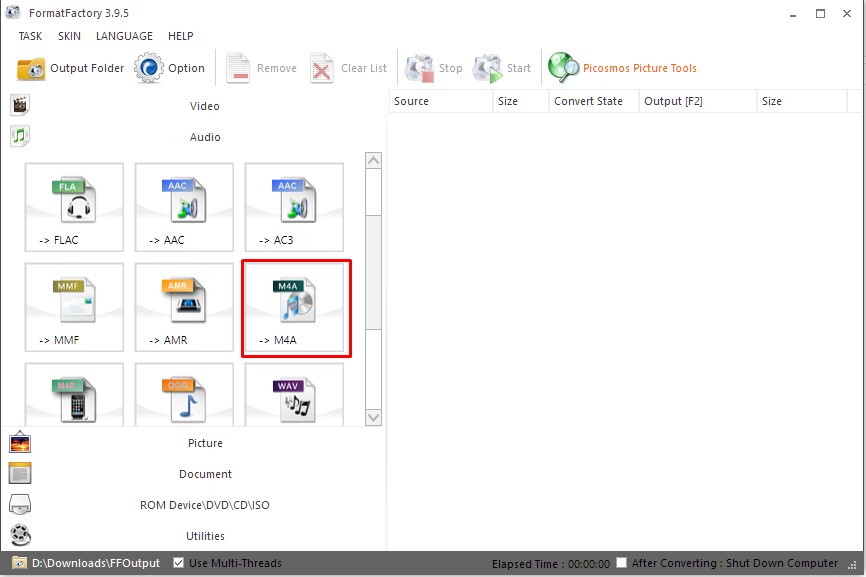Click the Start conversion button

click(x=502, y=68)
